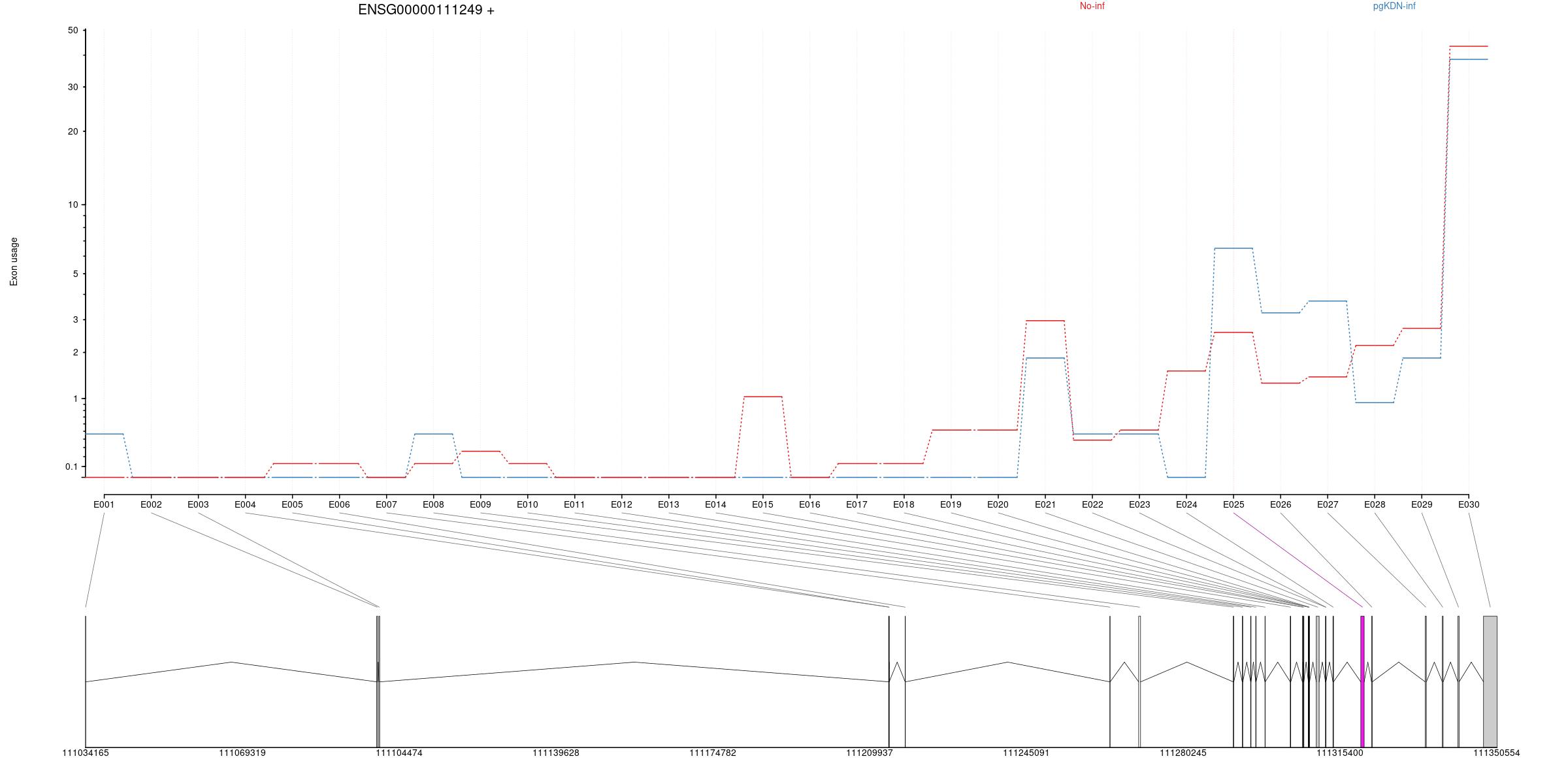Image resolution: width=1568 pixels, height=784 pixels.
Task: Click genomic coordinate 111209937
Action: (x=870, y=753)
